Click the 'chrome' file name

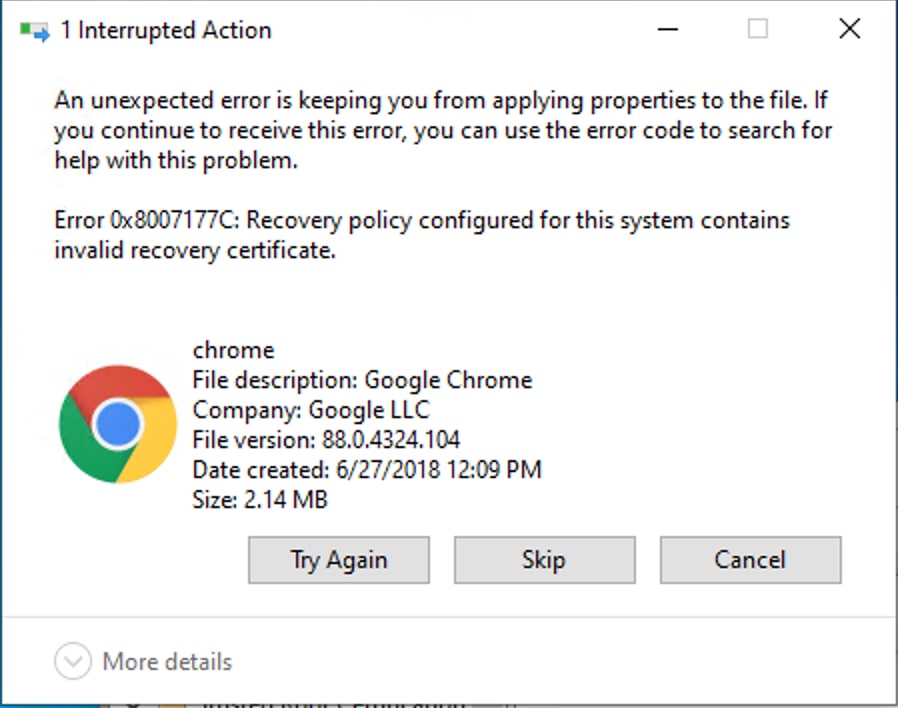(x=234, y=350)
